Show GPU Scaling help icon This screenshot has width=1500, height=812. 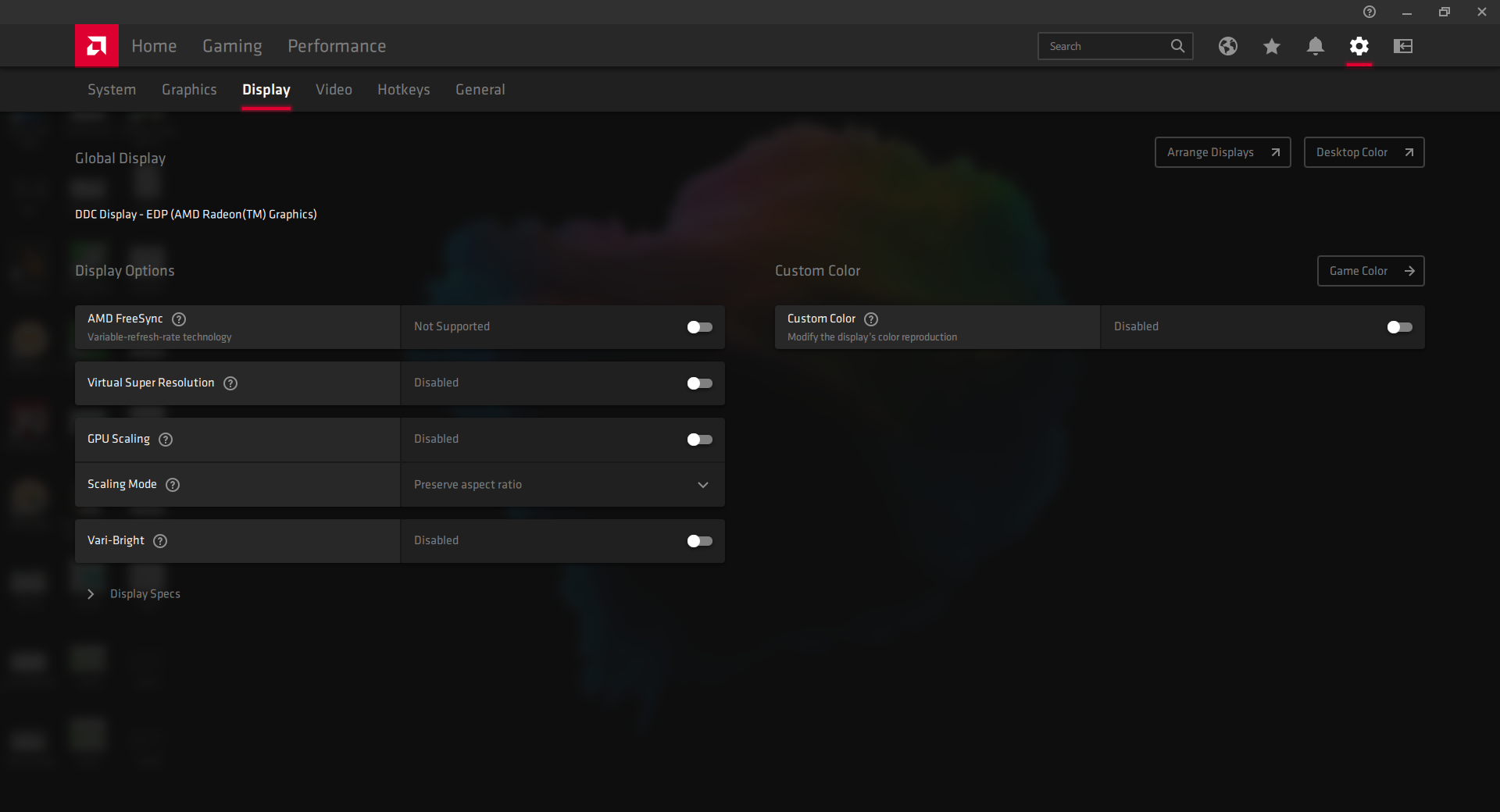pos(166,440)
